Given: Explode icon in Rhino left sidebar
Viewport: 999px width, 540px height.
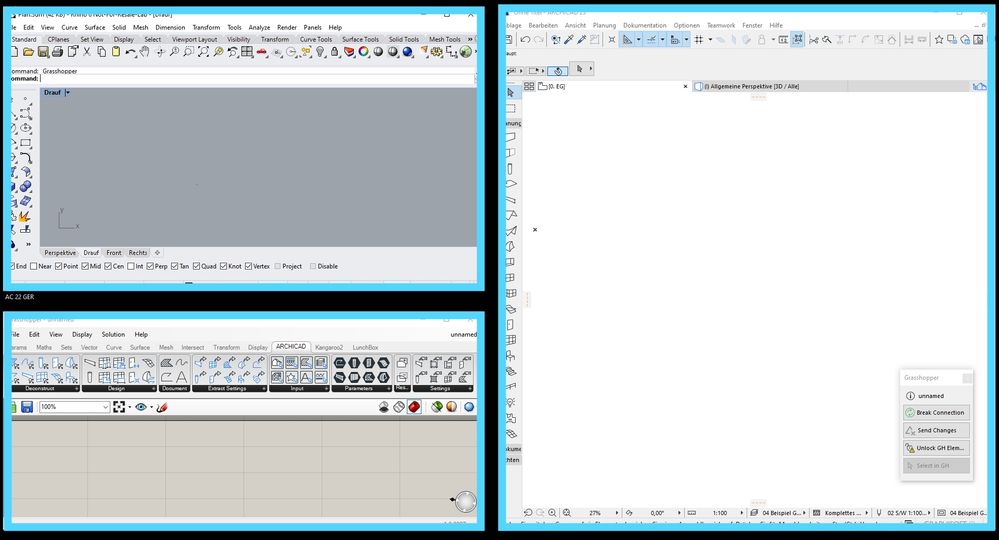Looking at the screenshot, I should (x=25, y=217).
